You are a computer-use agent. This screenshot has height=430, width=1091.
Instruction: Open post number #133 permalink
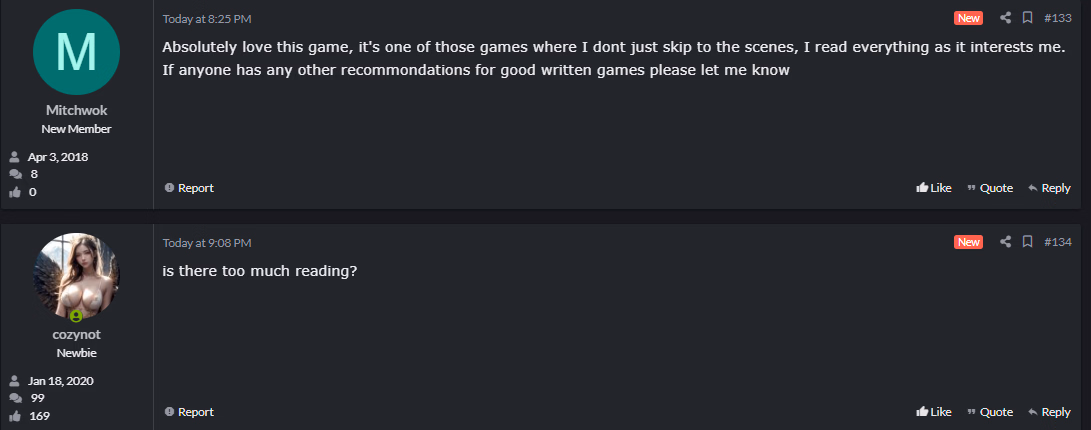coord(1058,18)
